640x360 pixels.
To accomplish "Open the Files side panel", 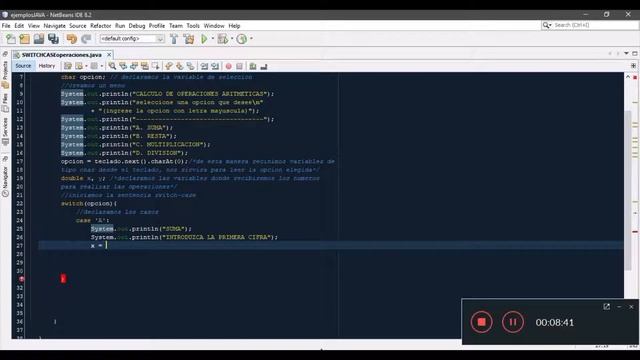I will [5, 102].
